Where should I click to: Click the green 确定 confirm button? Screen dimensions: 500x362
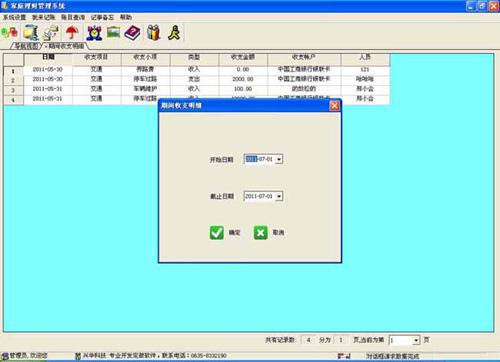tap(225, 233)
